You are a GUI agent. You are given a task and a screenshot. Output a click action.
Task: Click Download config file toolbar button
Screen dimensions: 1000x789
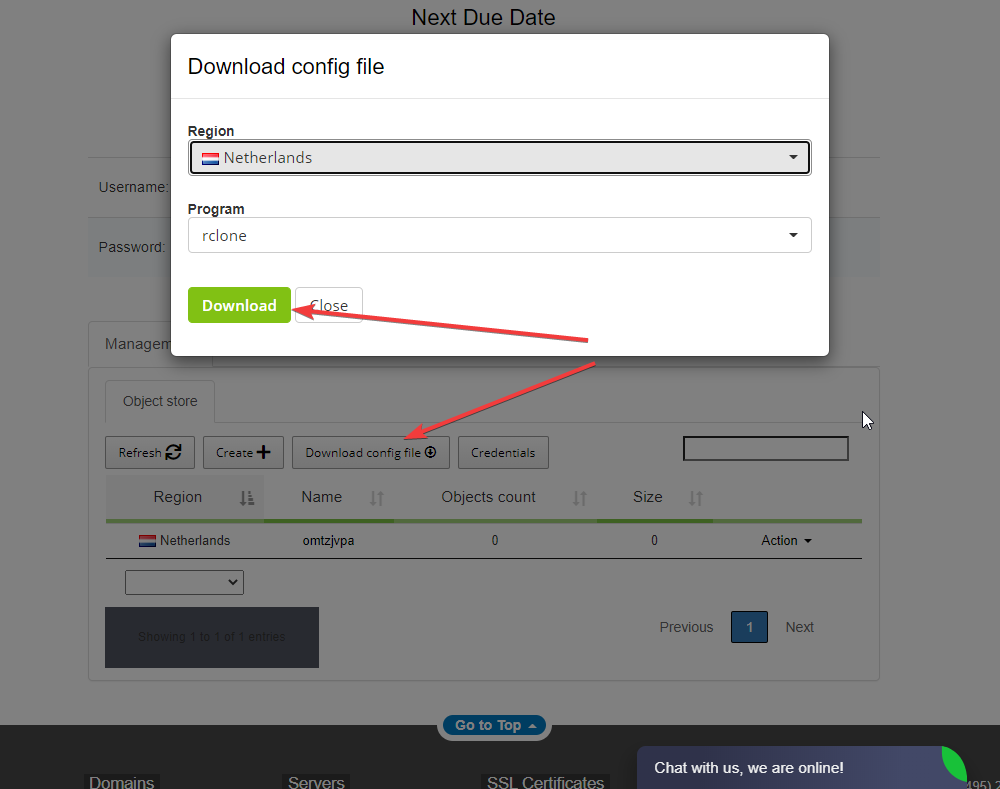point(370,453)
